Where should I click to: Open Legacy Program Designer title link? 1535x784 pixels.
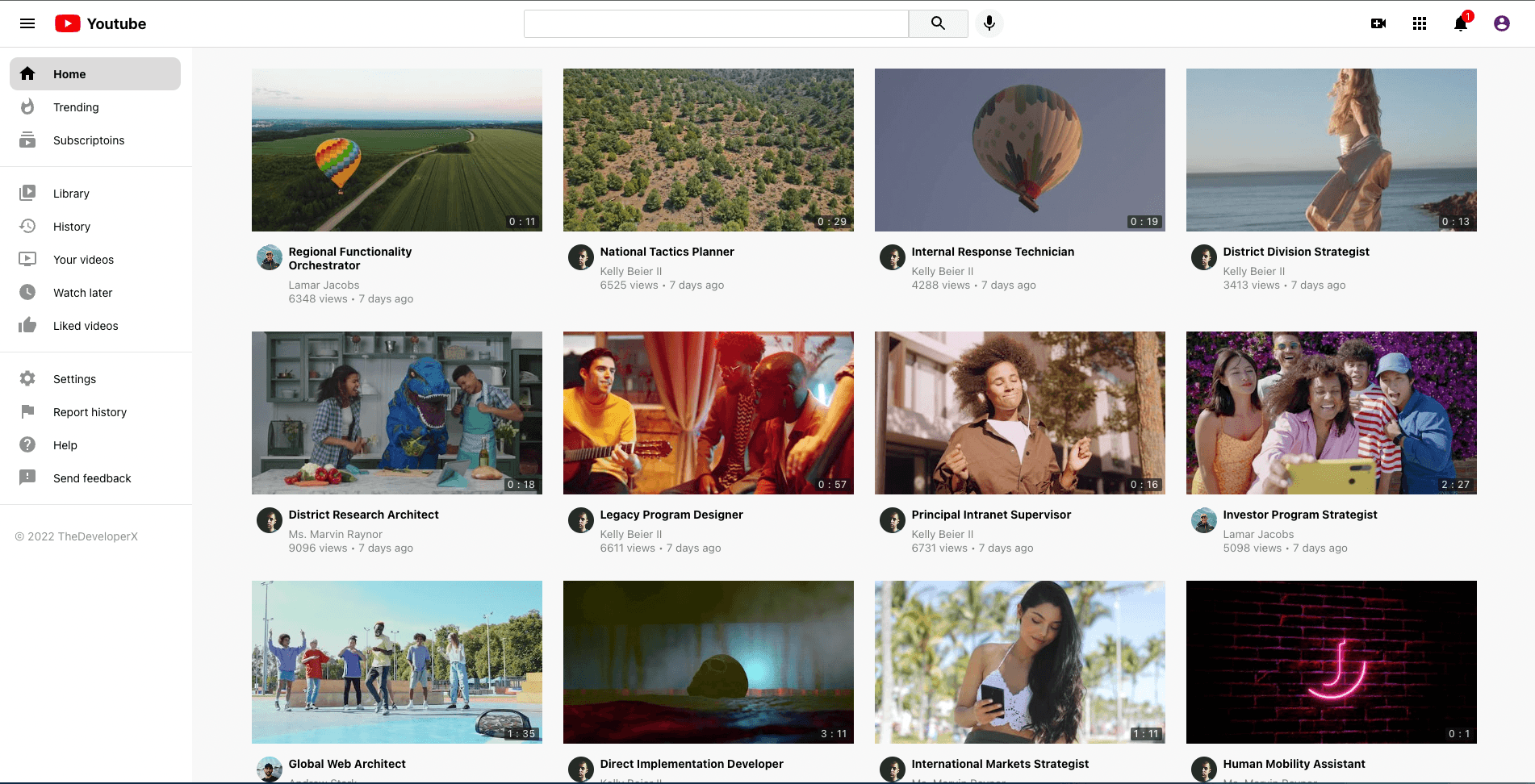tap(671, 515)
